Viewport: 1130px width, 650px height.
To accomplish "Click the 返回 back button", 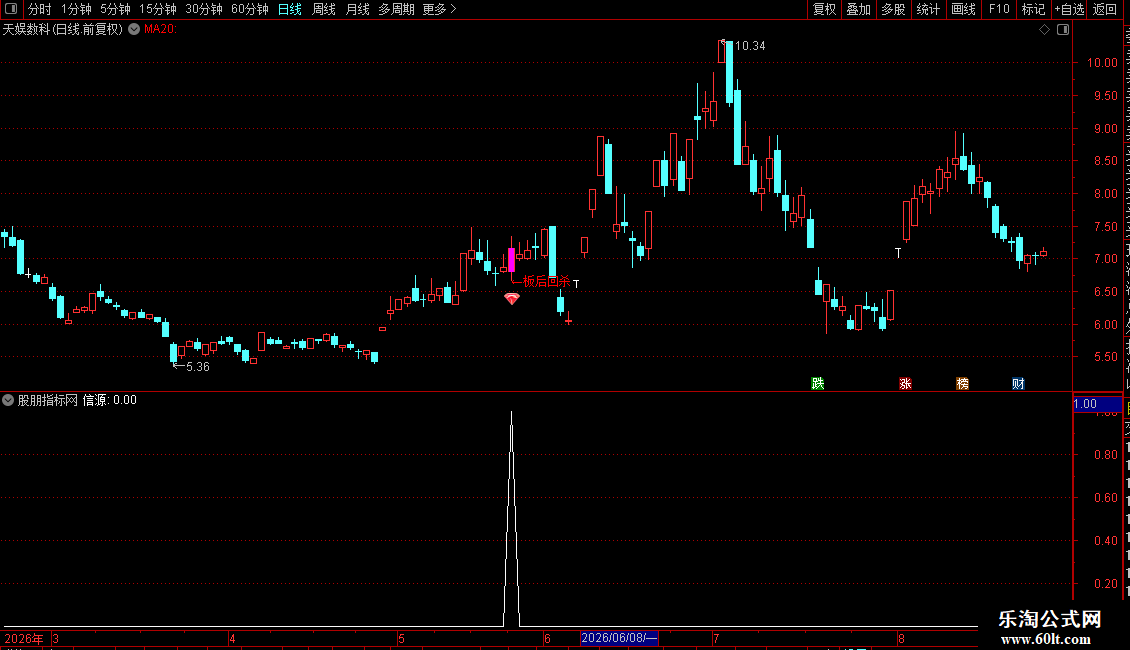I will point(1104,9).
